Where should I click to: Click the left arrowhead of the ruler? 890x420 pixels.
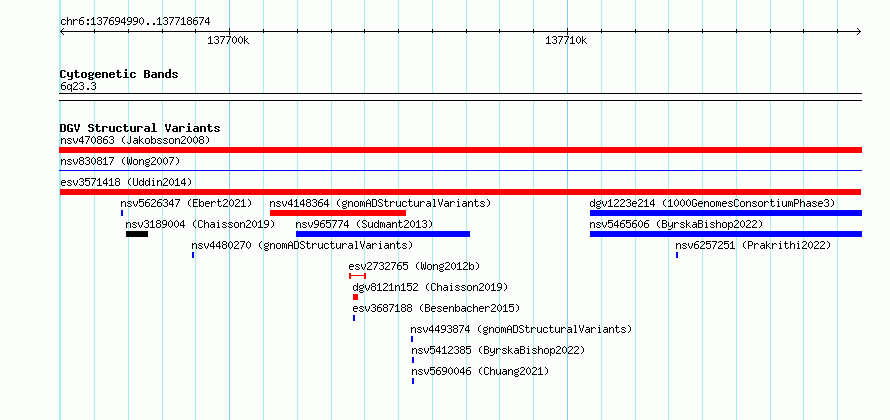[62, 31]
